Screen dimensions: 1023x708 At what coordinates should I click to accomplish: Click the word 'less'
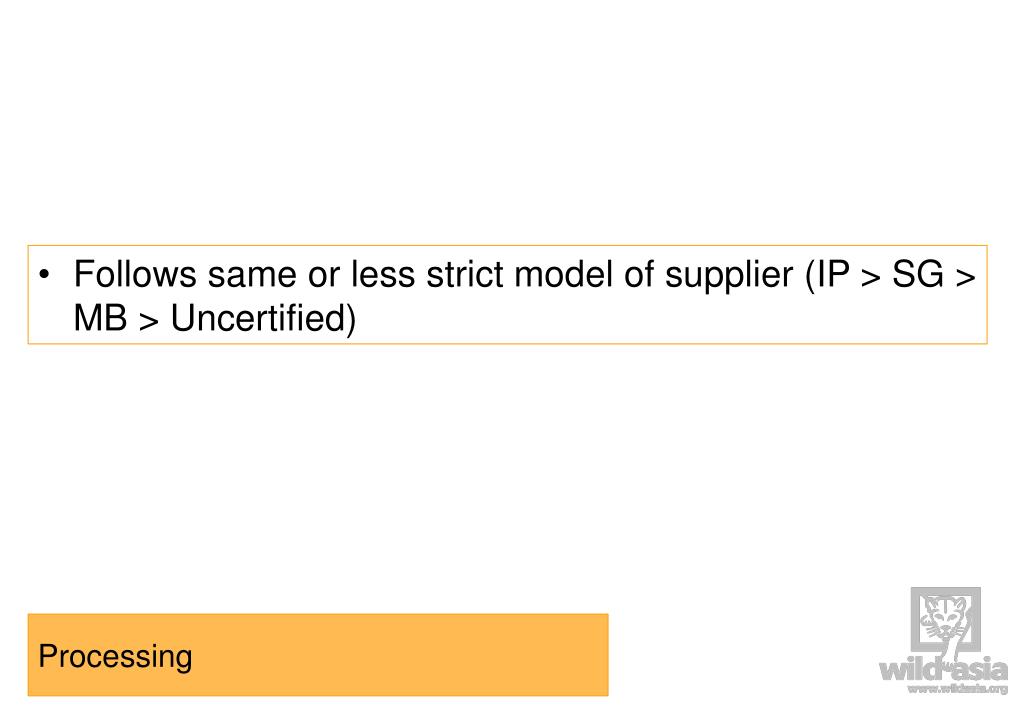pos(383,274)
